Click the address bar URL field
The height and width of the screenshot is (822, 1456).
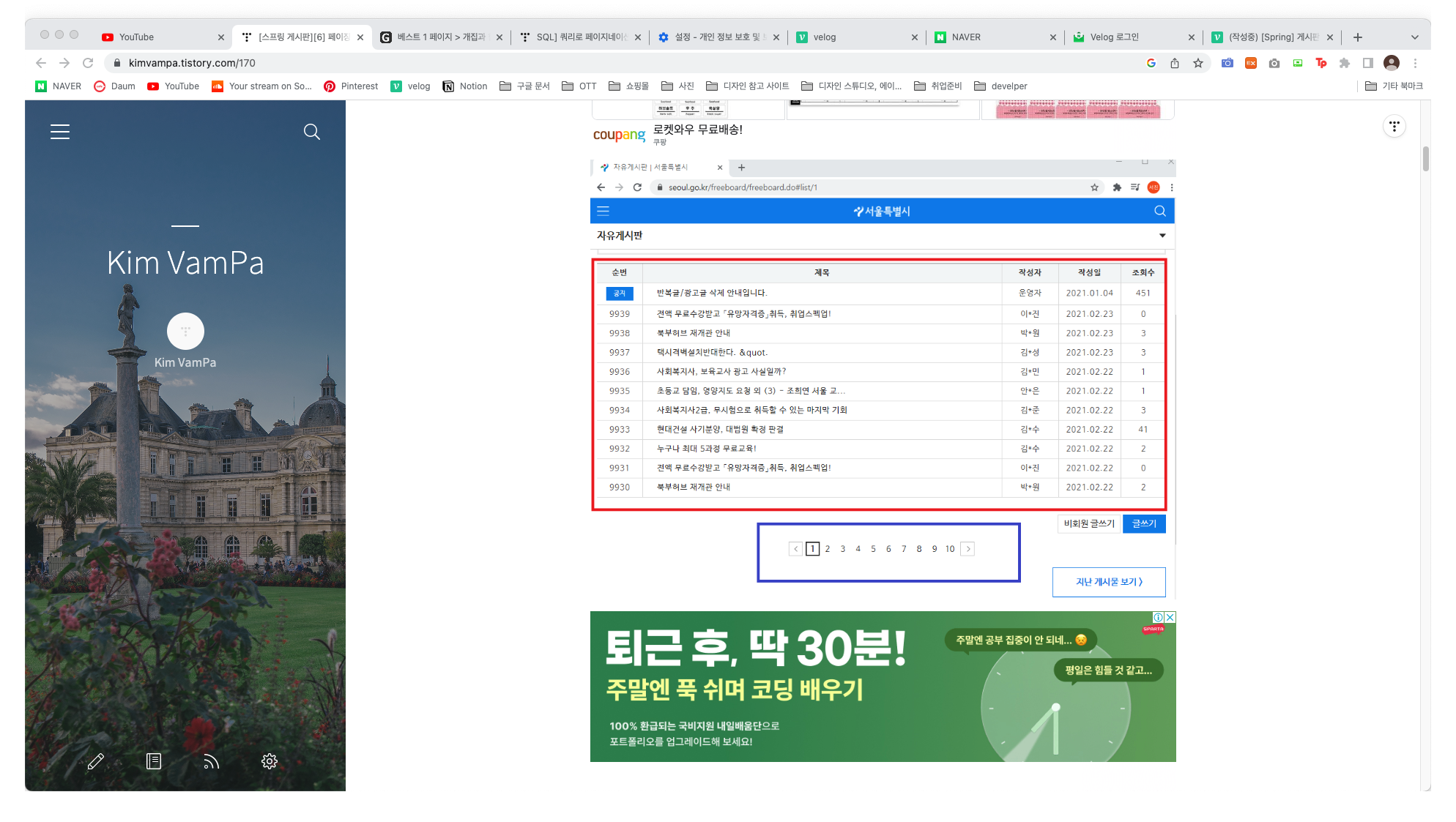click(x=623, y=63)
